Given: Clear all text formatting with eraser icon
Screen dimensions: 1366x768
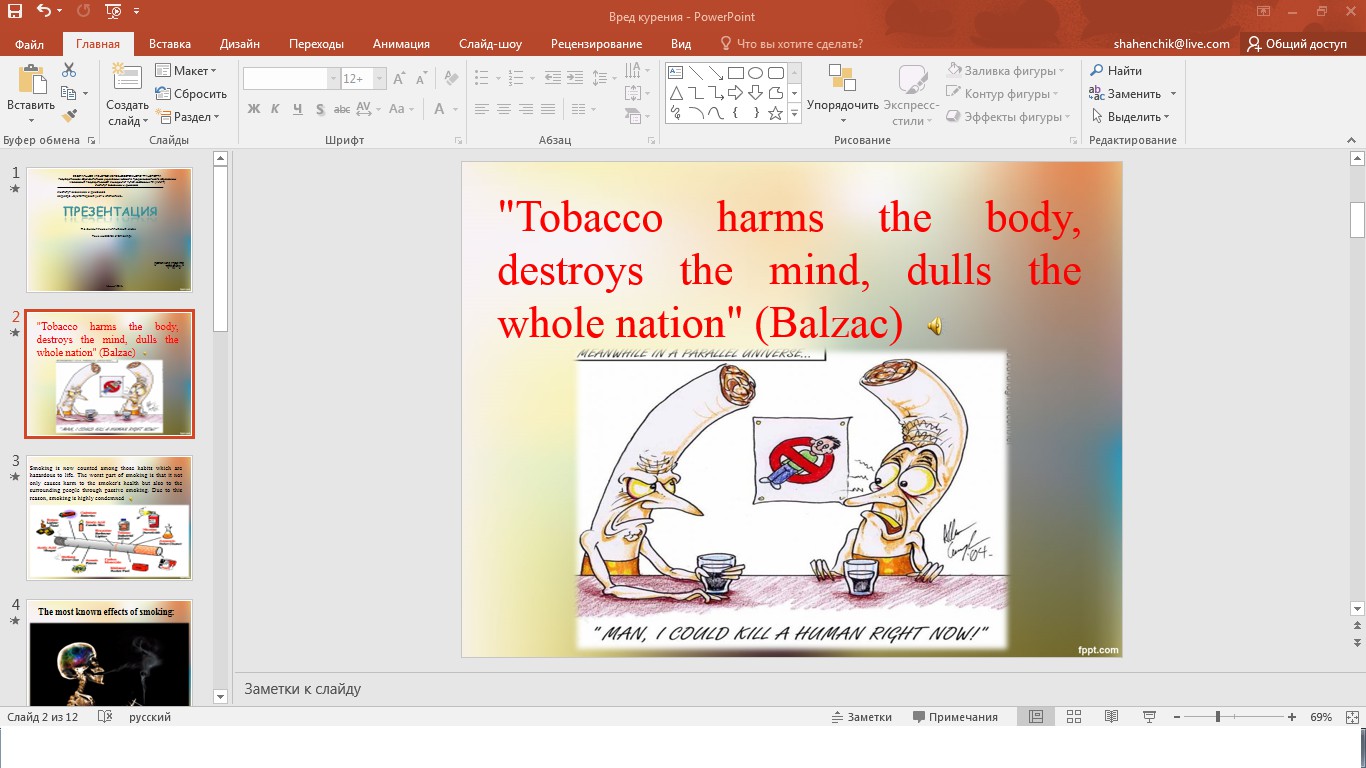Looking at the screenshot, I should (451, 78).
